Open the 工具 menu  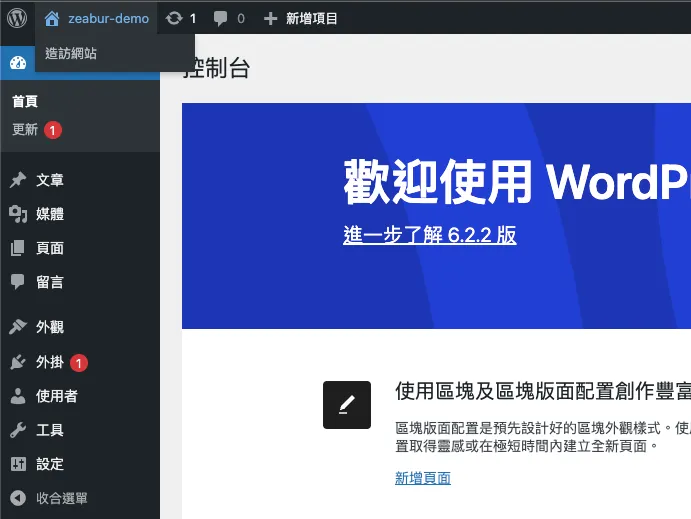pyautogui.click(x=50, y=430)
